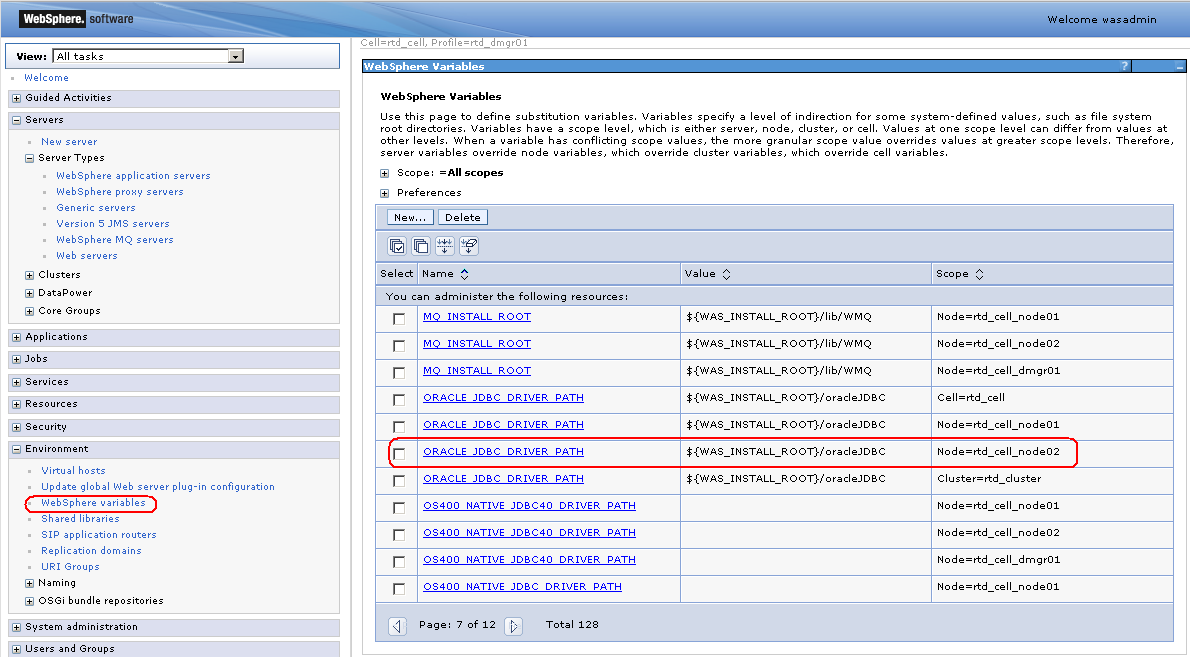The width and height of the screenshot is (1190, 657).
Task: Open Web servers page
Action: pyautogui.click(x=87, y=255)
